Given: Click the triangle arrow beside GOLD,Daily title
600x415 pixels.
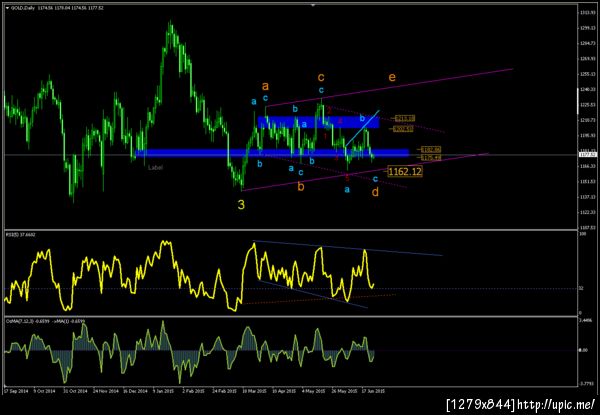Looking at the screenshot, I should [x=7, y=8].
